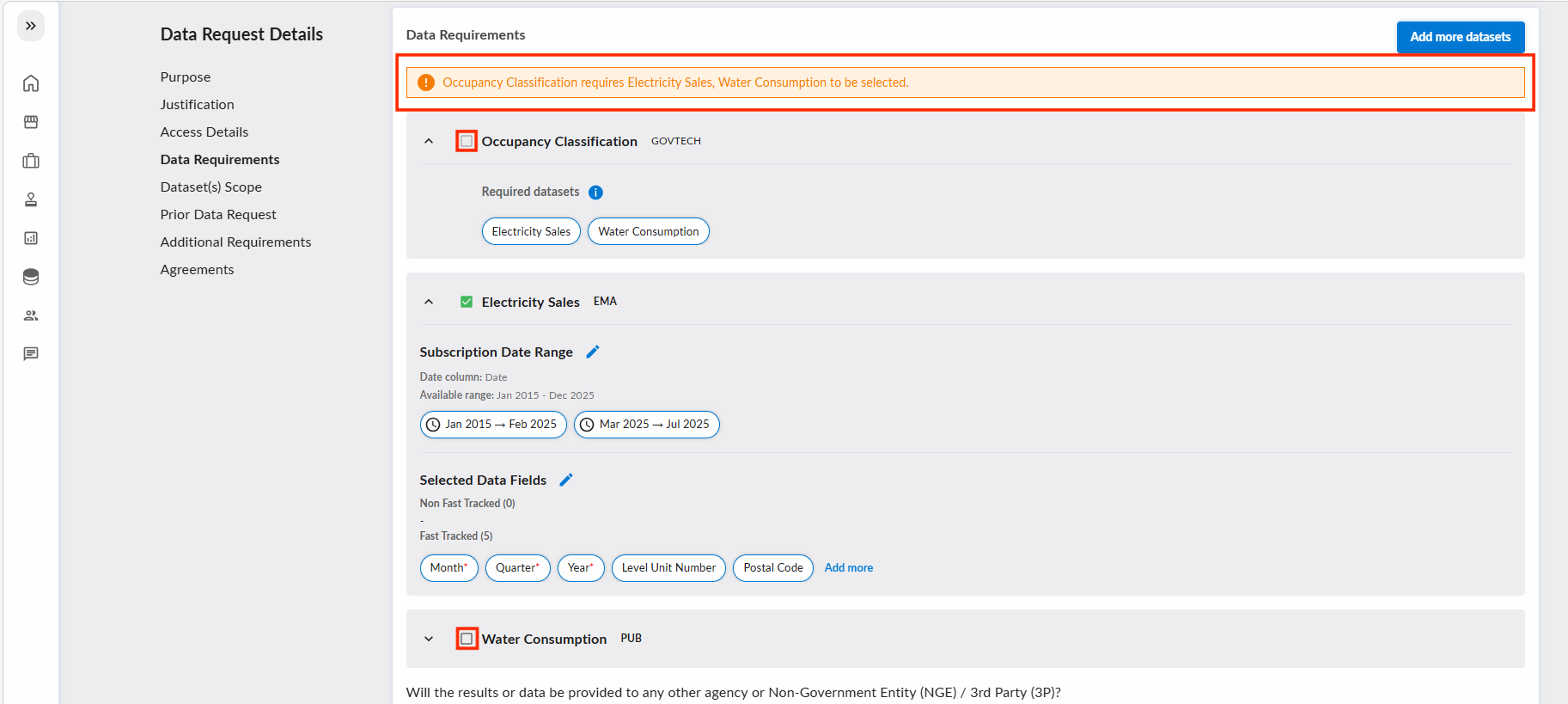Image resolution: width=1568 pixels, height=704 pixels.
Task: Click the Quarter data field chip
Action: click(x=518, y=568)
